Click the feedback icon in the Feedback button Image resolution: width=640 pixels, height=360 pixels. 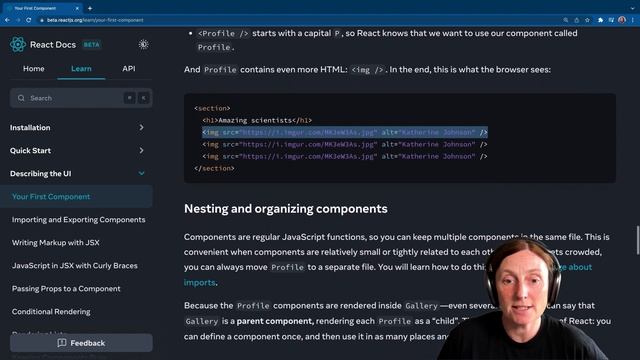62,343
